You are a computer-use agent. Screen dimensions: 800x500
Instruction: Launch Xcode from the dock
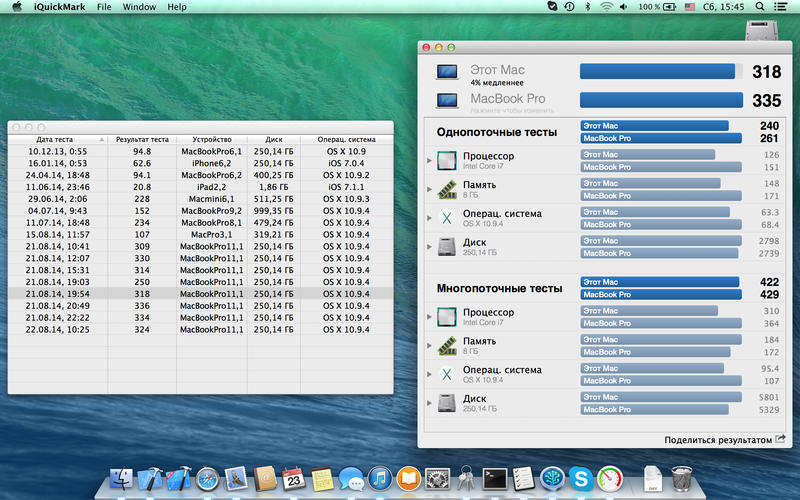149,479
